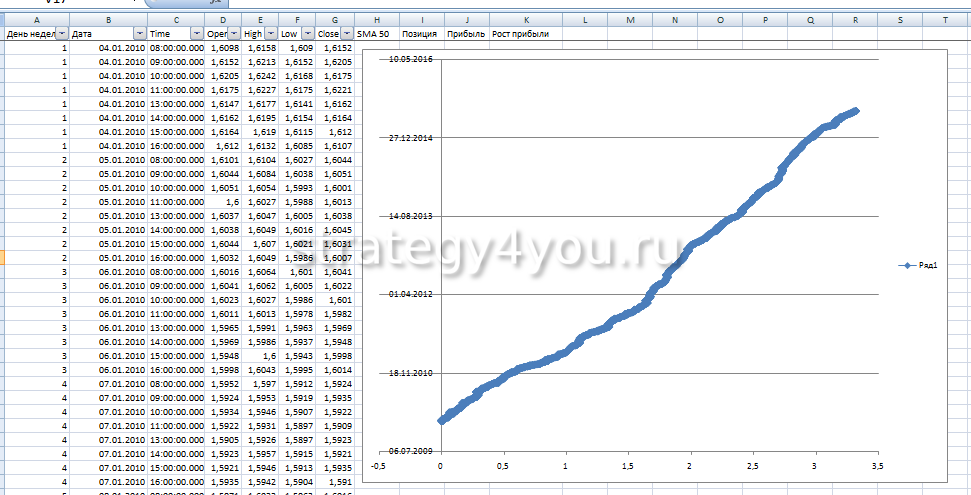This screenshot has width=971, height=495.
Task: Click the 3,5 horizontal axis label
Action: click(x=877, y=465)
